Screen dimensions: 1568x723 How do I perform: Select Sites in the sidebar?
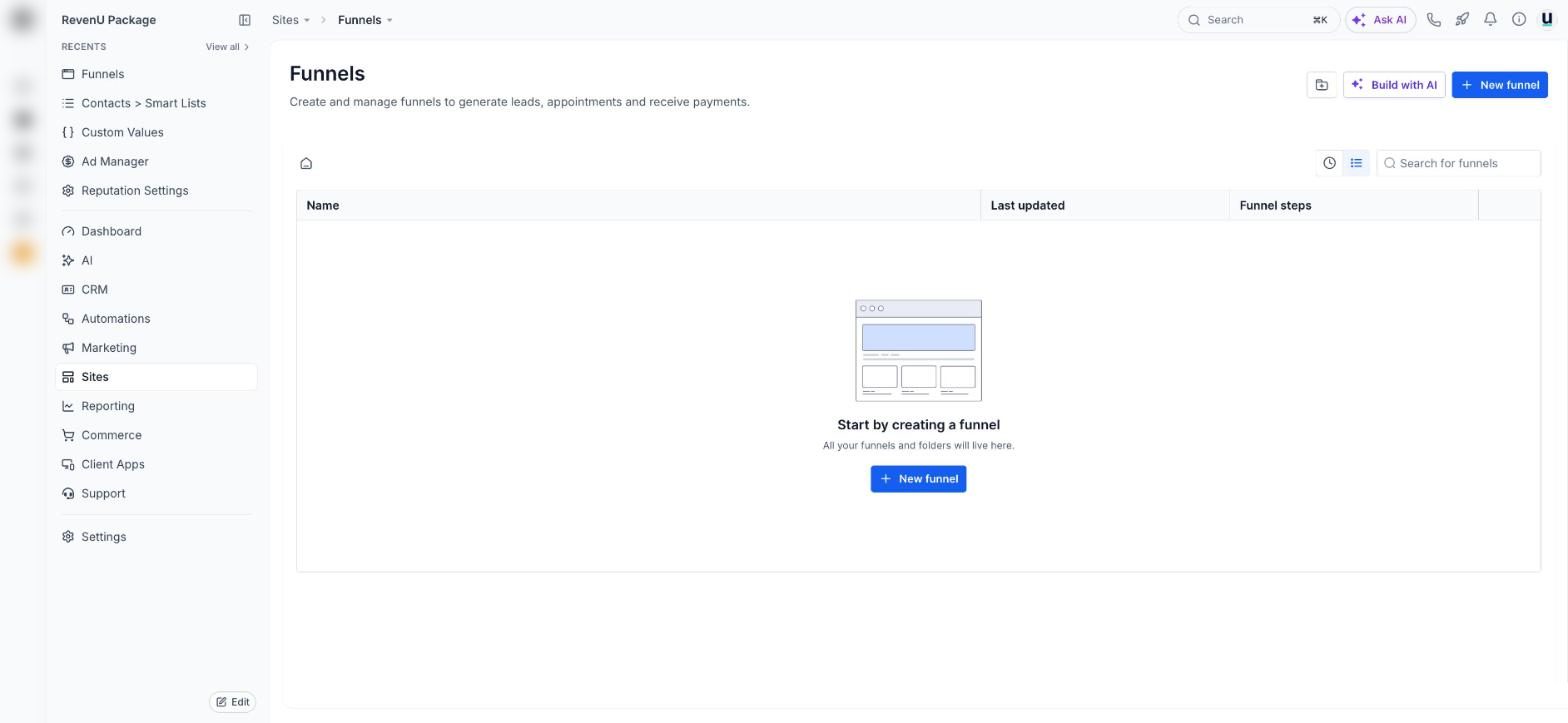click(x=157, y=377)
